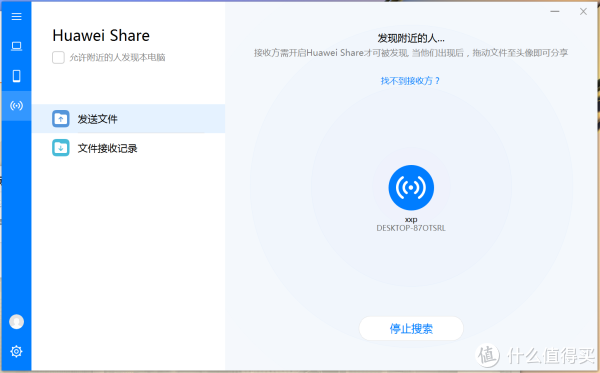Enable 允许附近的人发现本电脑 checkbox
Screen dimensions: 600x373
[58, 57]
